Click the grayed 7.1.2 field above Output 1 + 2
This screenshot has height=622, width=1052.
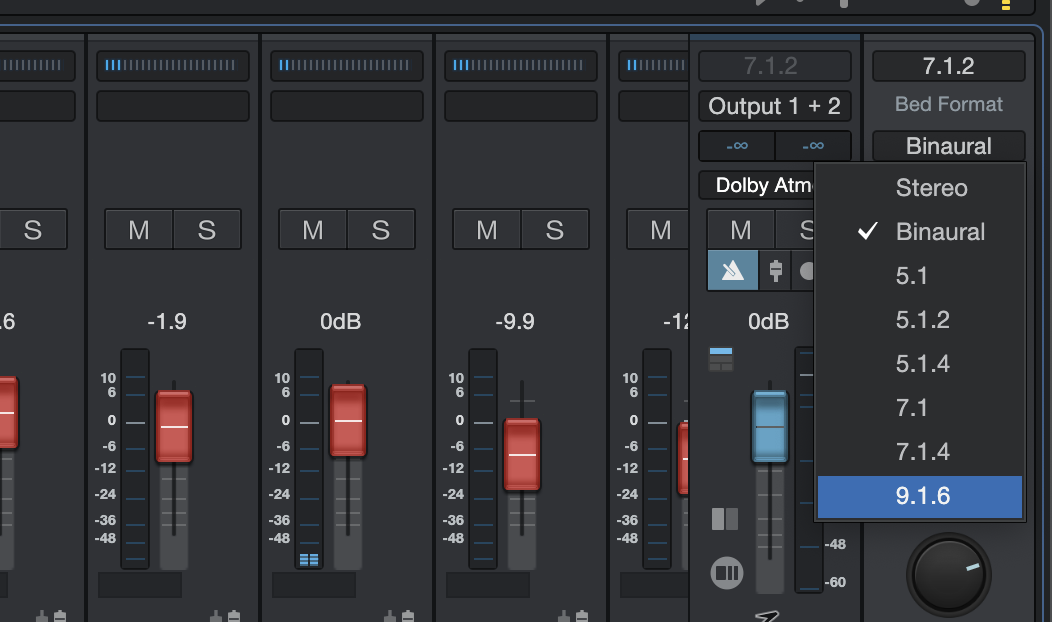[x=774, y=66]
